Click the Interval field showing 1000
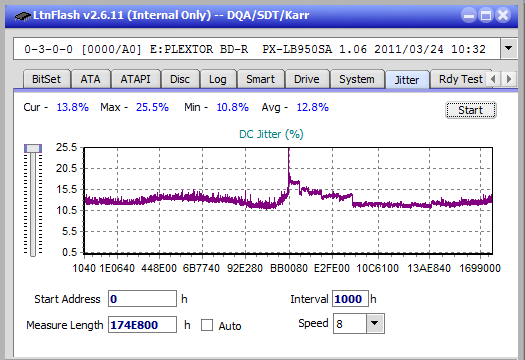Viewport: 525px width, 360px height. pos(350,299)
